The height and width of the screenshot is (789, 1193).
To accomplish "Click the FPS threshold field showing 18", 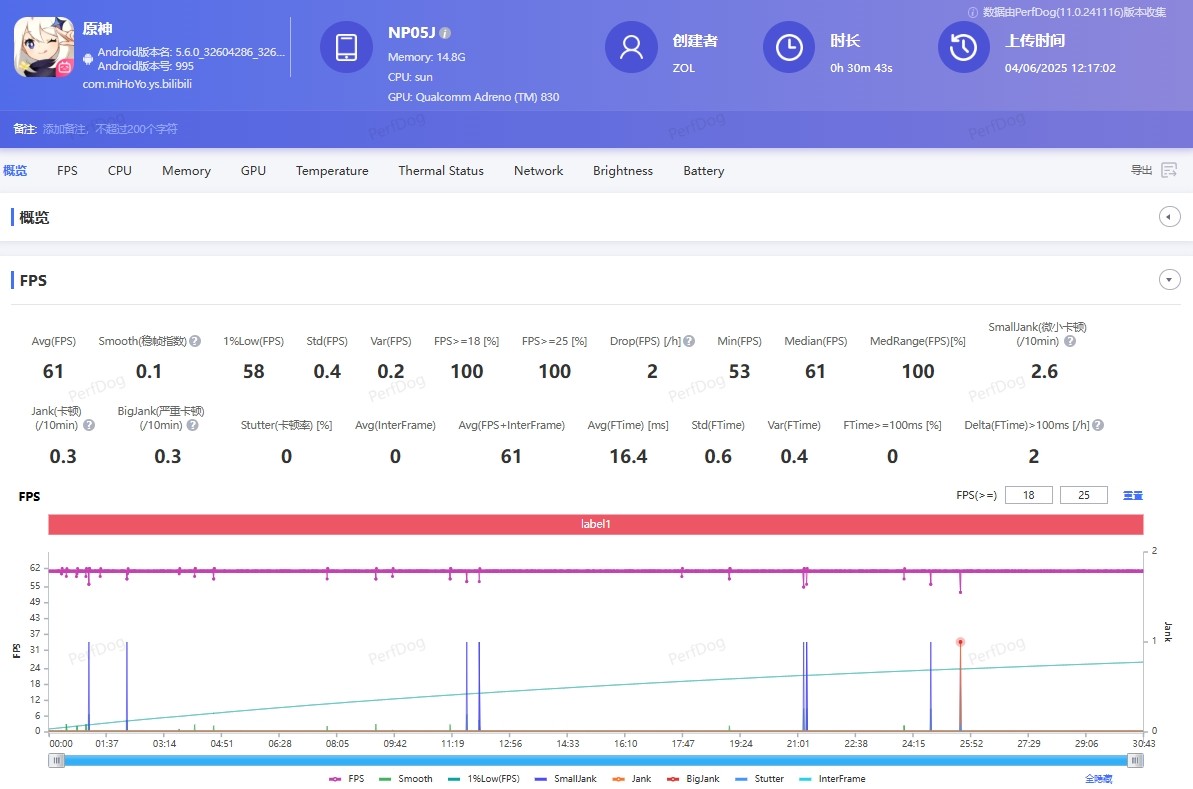I will [1028, 495].
